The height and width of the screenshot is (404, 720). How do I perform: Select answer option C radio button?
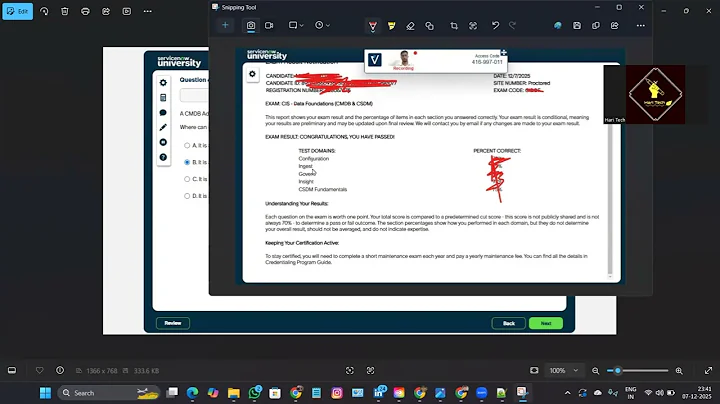coord(187,179)
